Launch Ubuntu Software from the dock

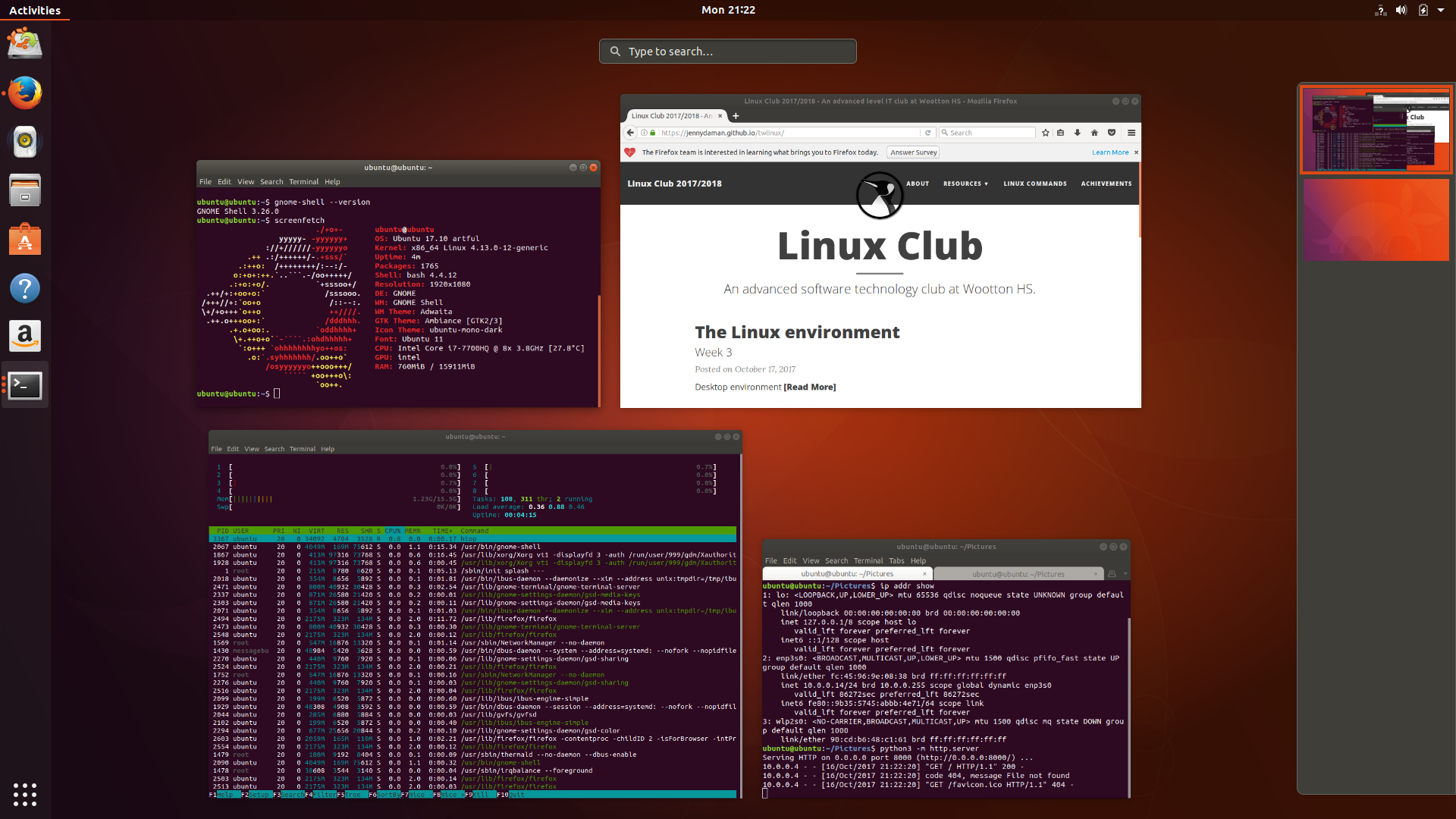[x=25, y=239]
